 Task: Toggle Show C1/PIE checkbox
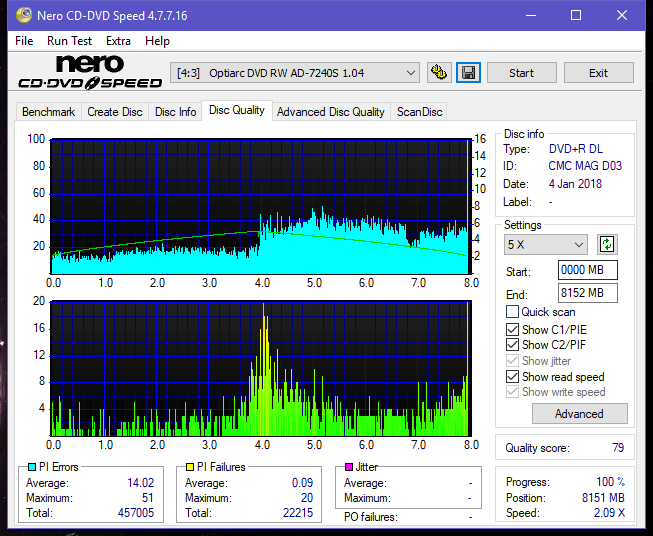coord(512,329)
